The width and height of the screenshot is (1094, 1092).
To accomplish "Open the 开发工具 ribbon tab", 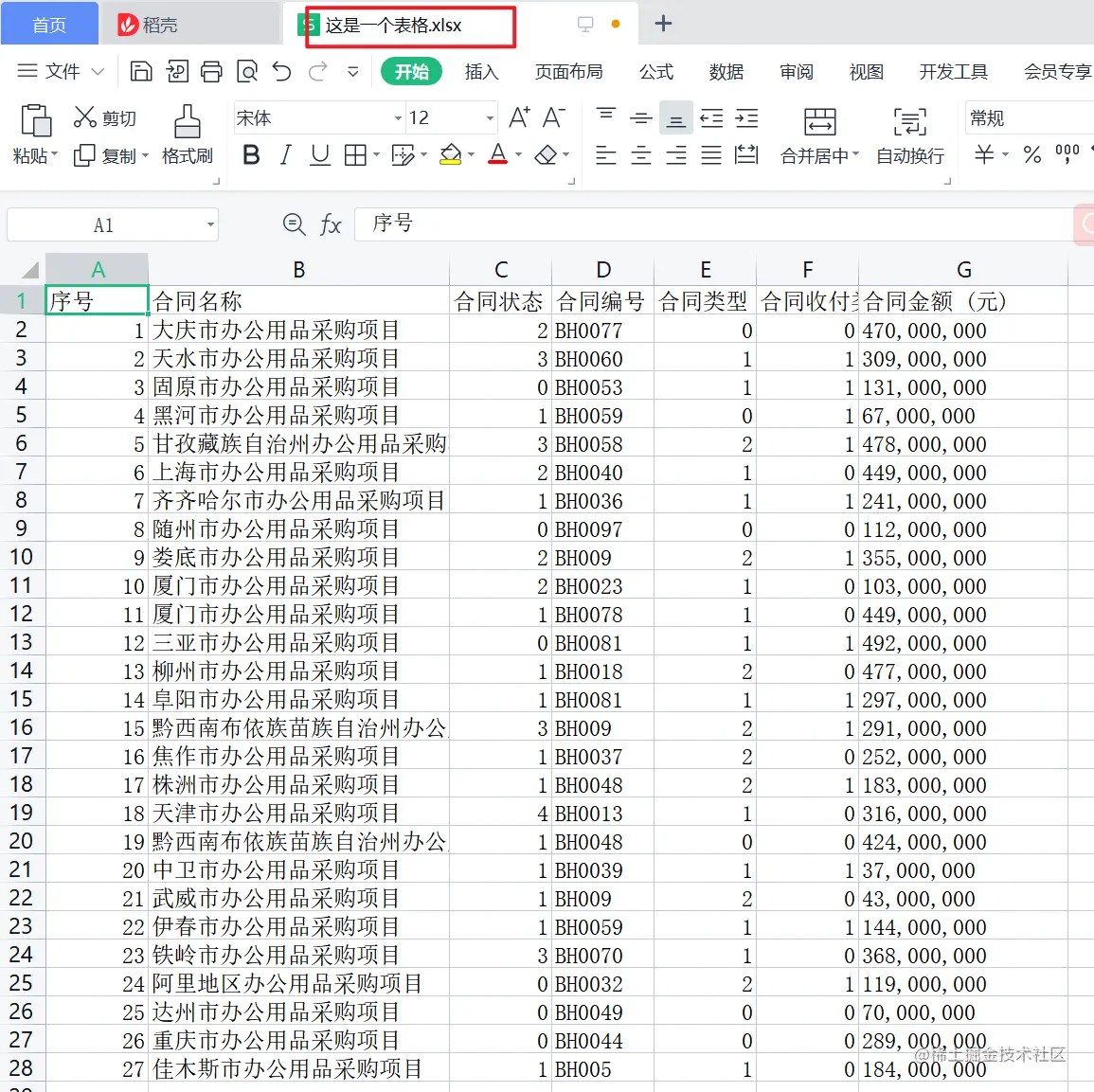I will click(953, 71).
